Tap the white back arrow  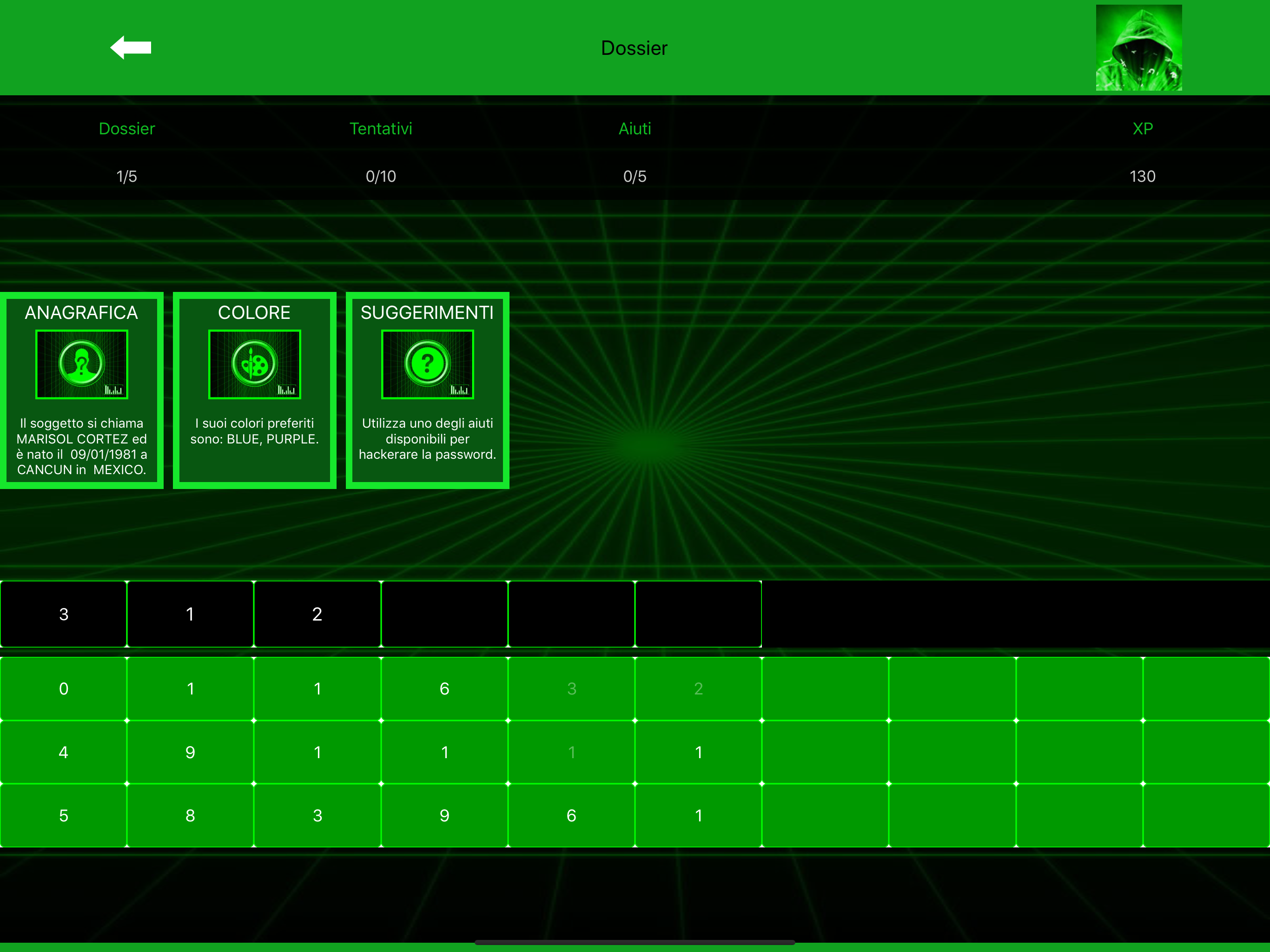click(131, 48)
